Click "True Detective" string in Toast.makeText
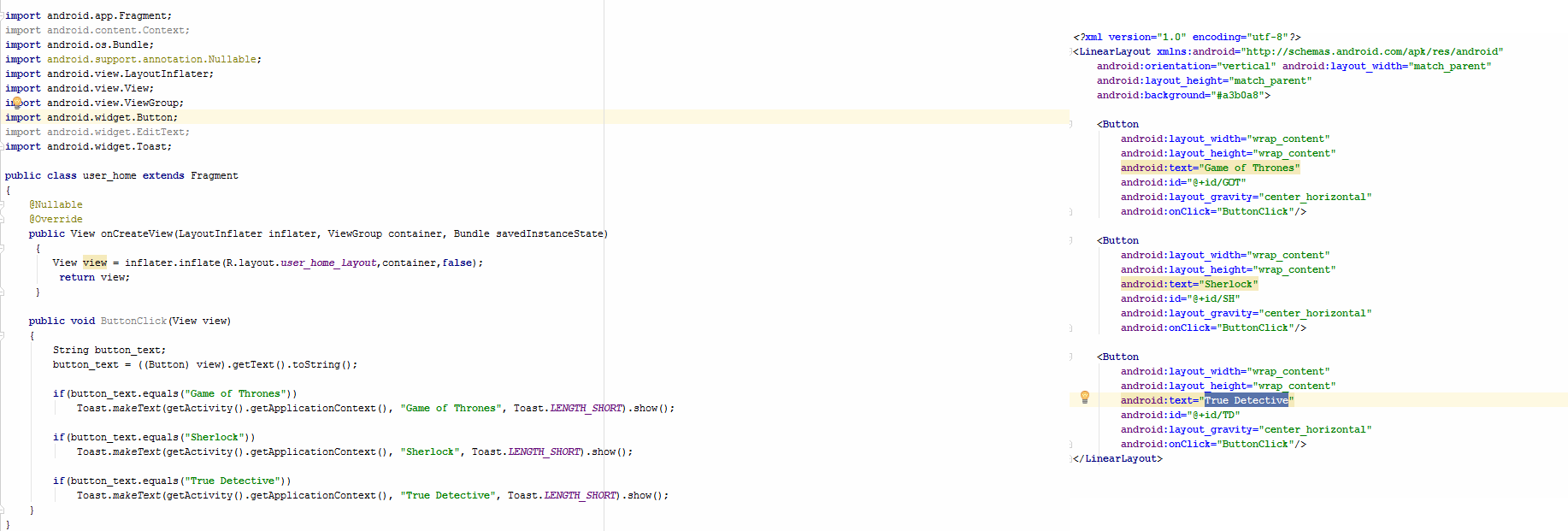Viewport: 1568px width, 531px height. 448,495
